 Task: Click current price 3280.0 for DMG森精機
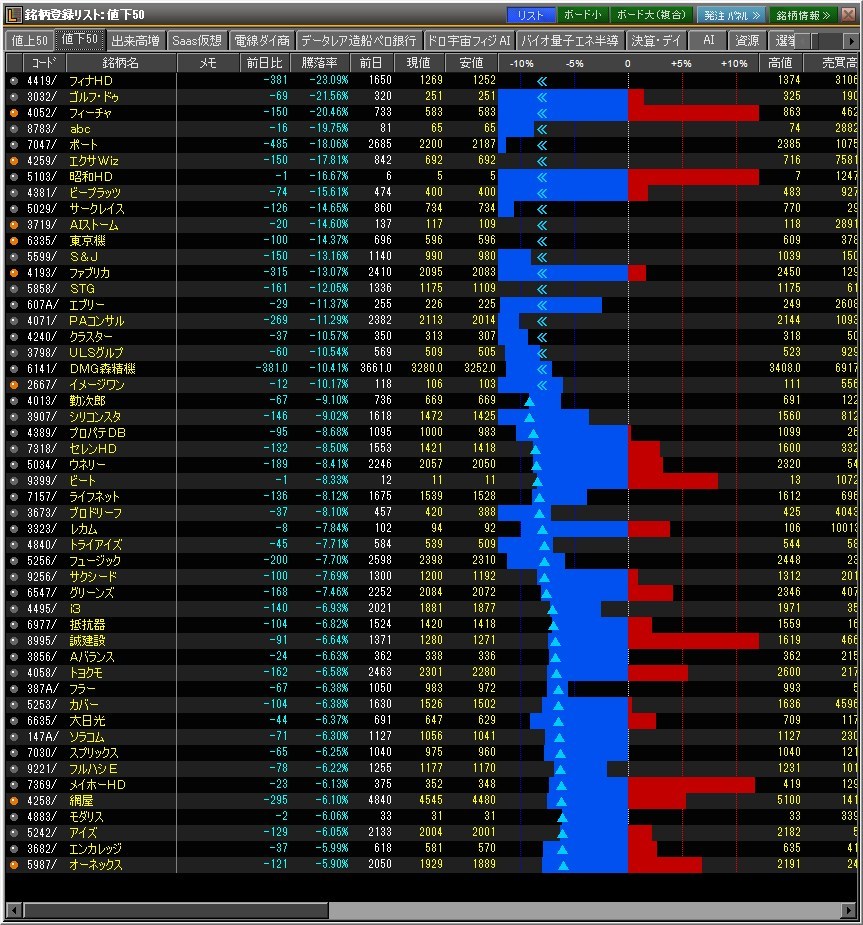pyautogui.click(x=427, y=368)
